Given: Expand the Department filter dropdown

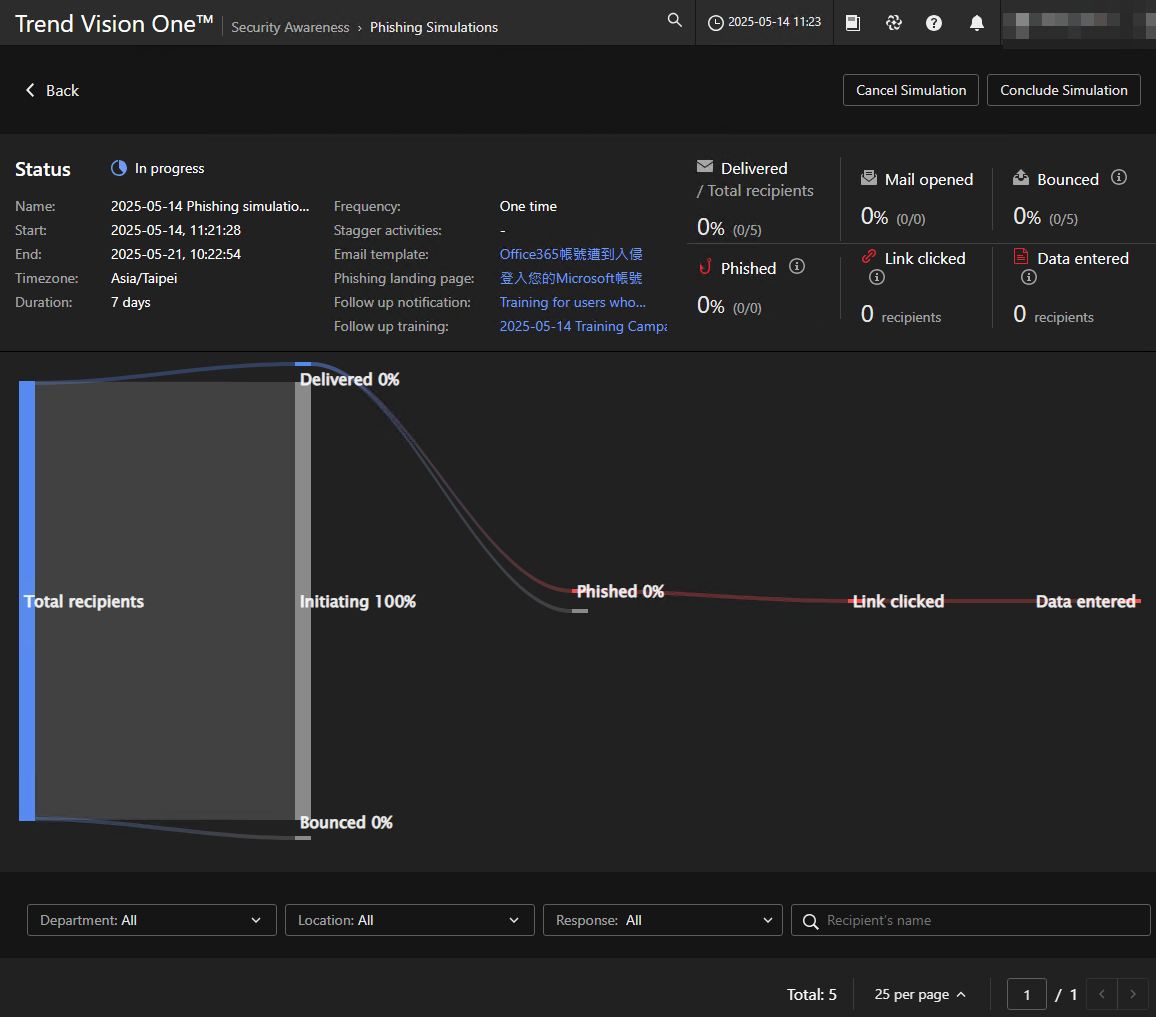Looking at the screenshot, I should [x=151, y=920].
